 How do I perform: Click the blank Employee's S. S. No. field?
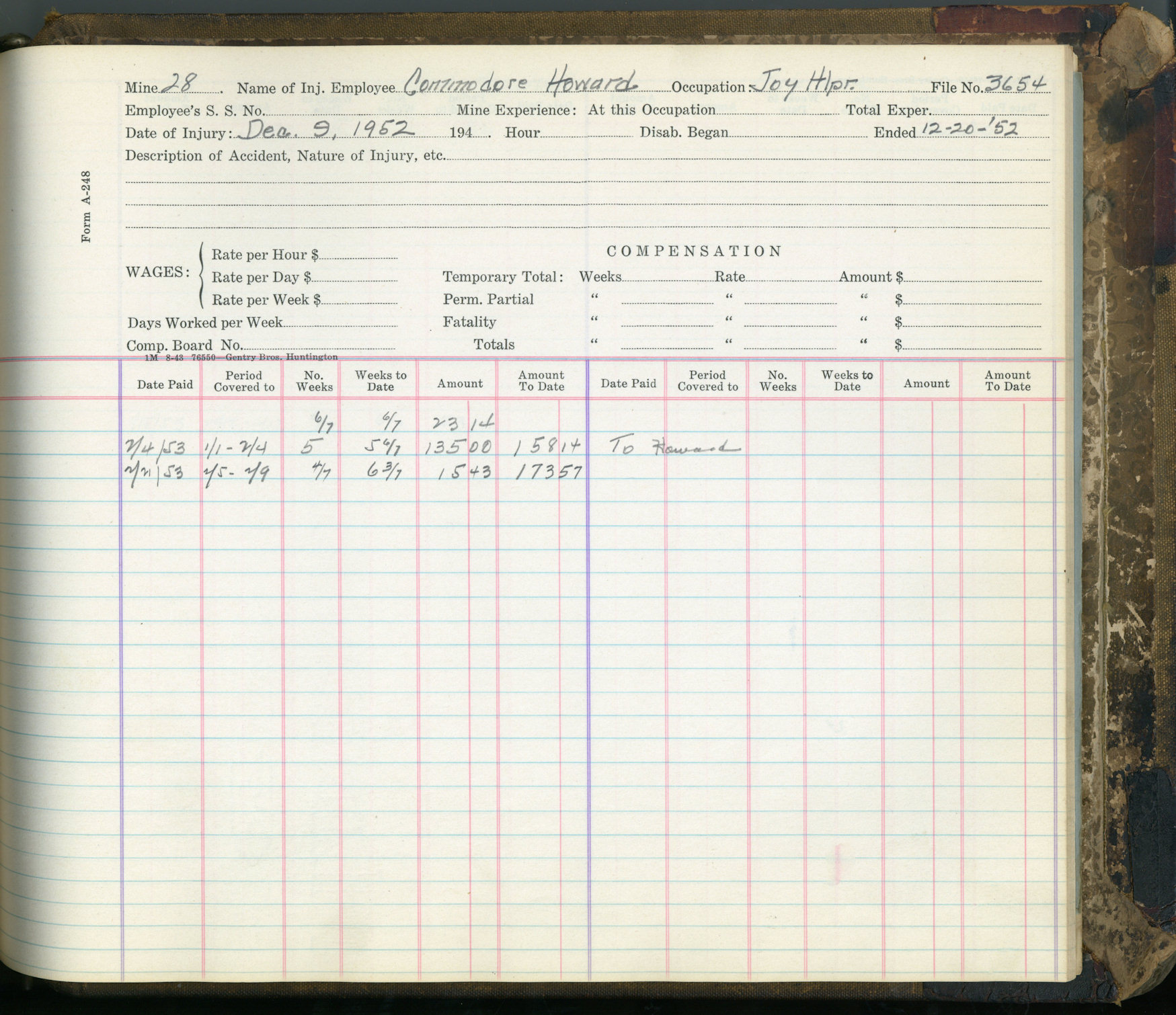coord(356,112)
